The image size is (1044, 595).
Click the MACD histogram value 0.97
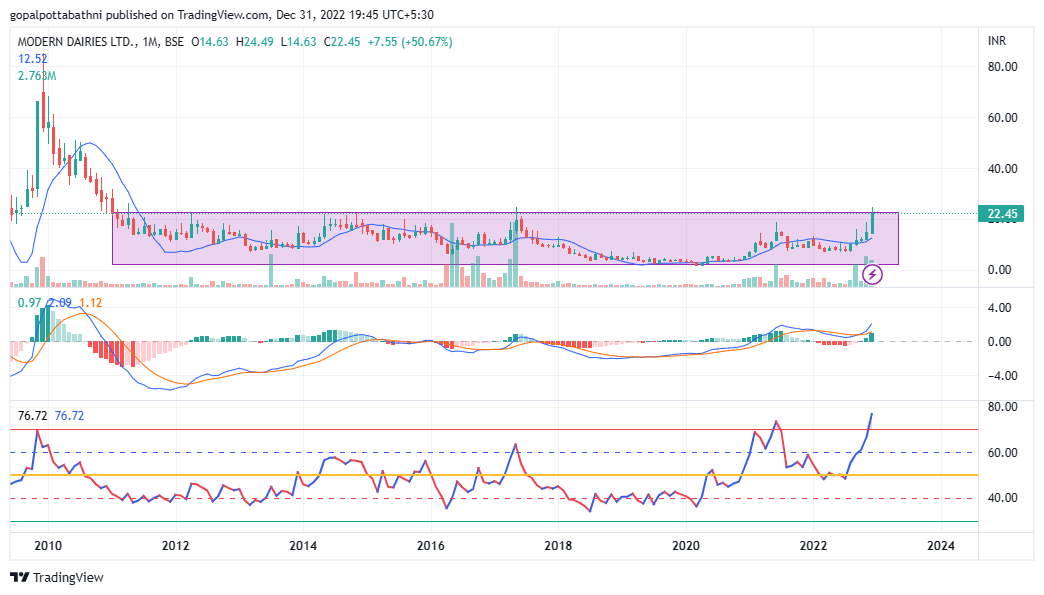29,303
